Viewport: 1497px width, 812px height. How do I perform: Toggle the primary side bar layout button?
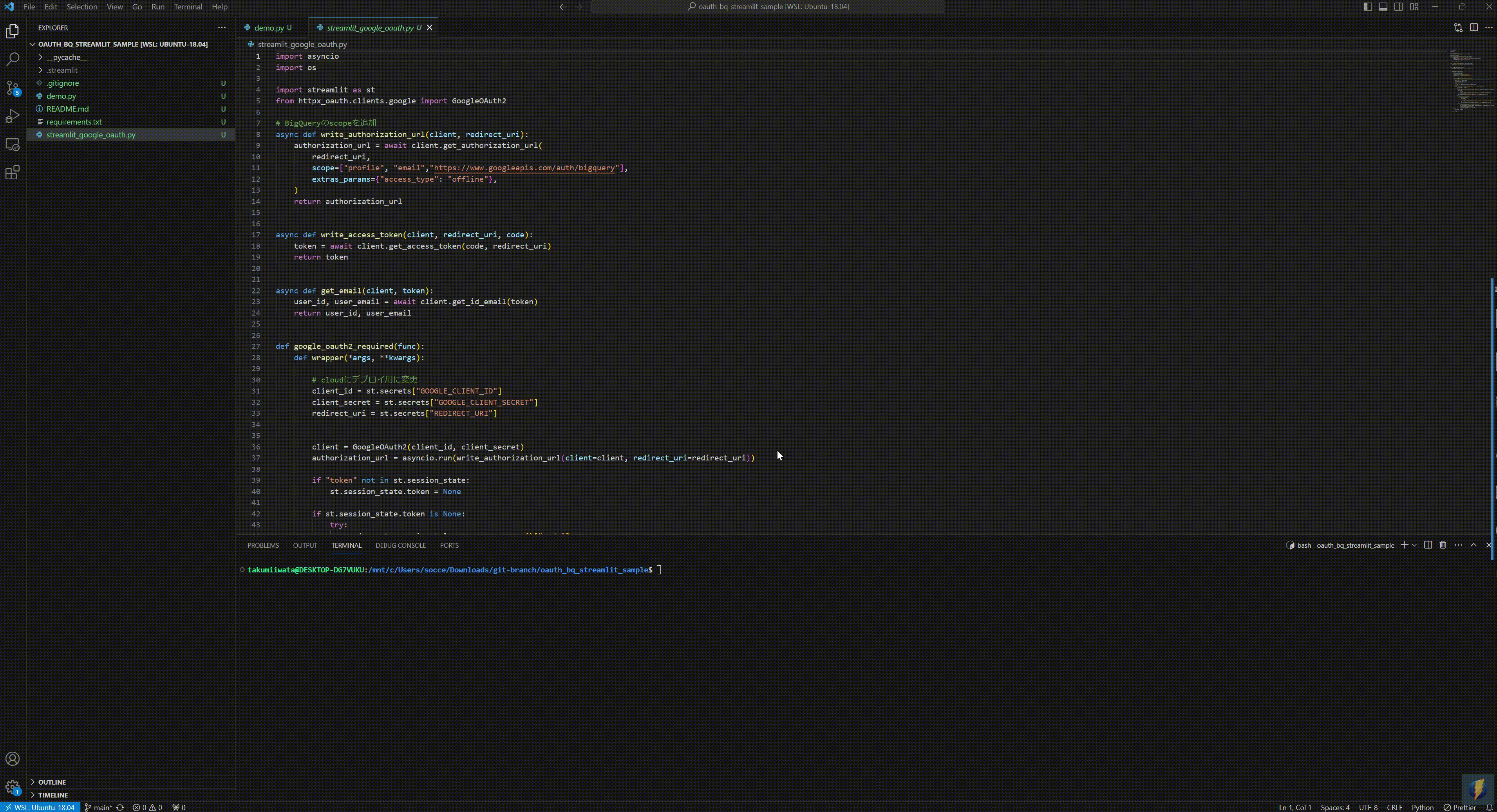tap(1367, 6)
